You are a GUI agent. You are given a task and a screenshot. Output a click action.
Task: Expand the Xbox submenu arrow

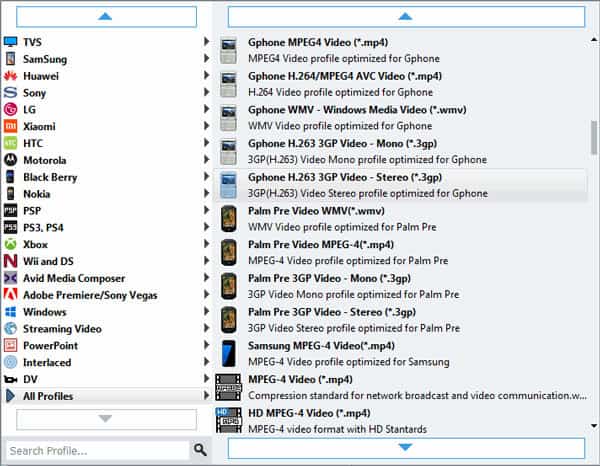206,244
